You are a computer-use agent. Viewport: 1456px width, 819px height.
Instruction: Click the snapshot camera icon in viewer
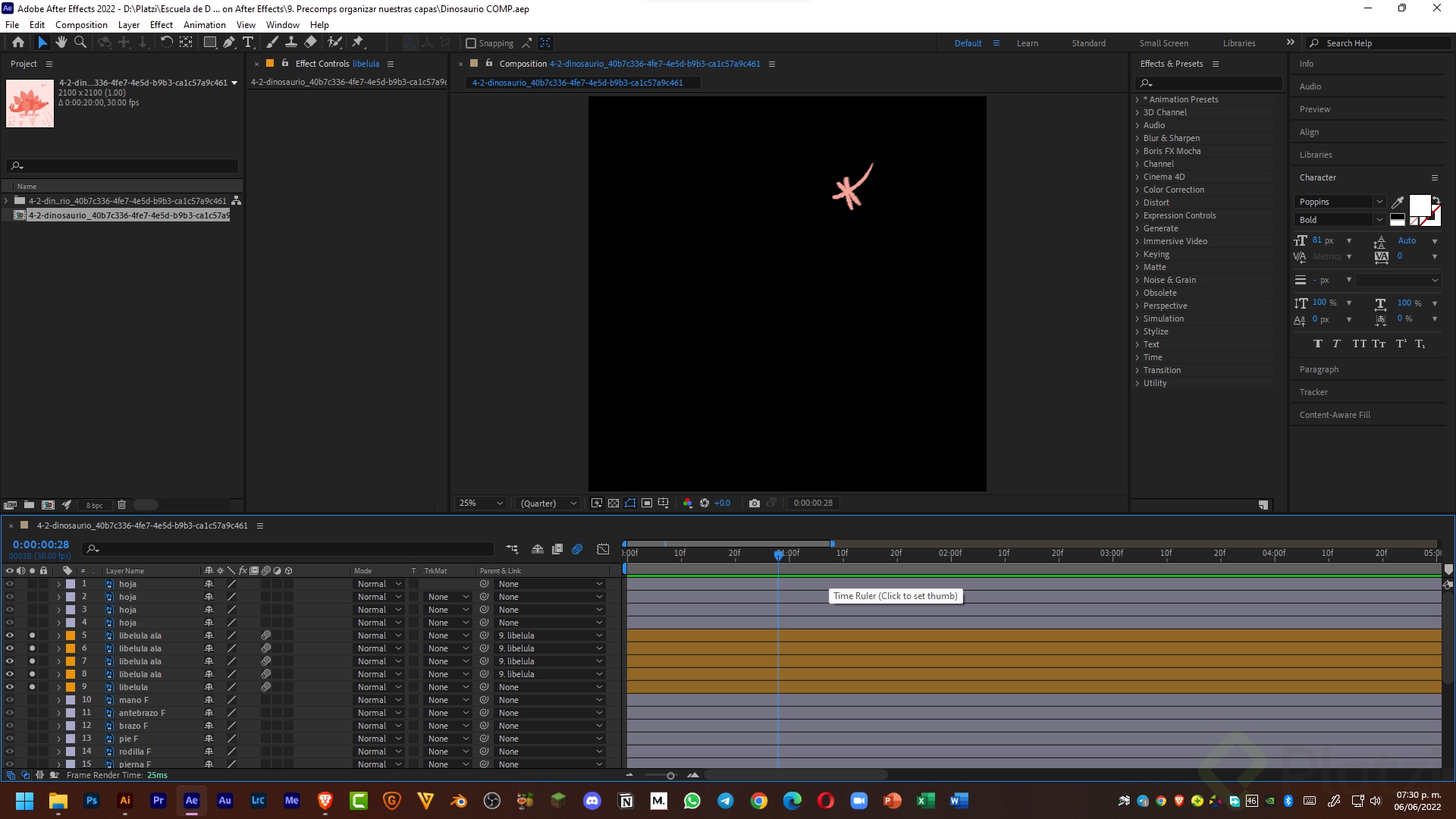click(754, 504)
